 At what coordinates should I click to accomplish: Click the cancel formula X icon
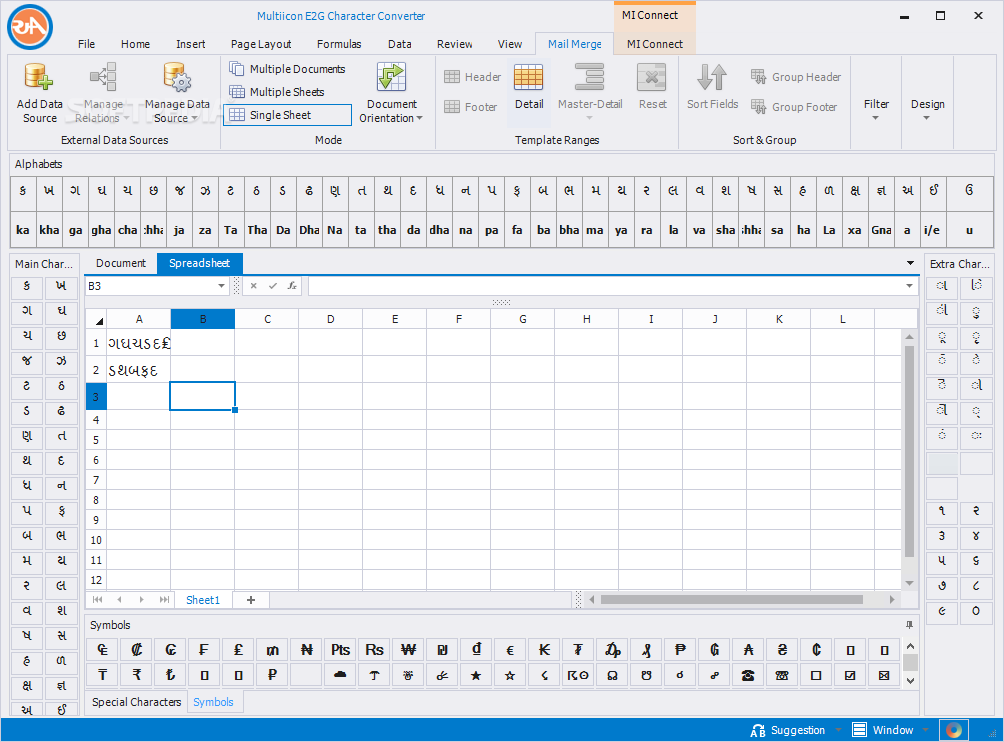[x=254, y=286]
